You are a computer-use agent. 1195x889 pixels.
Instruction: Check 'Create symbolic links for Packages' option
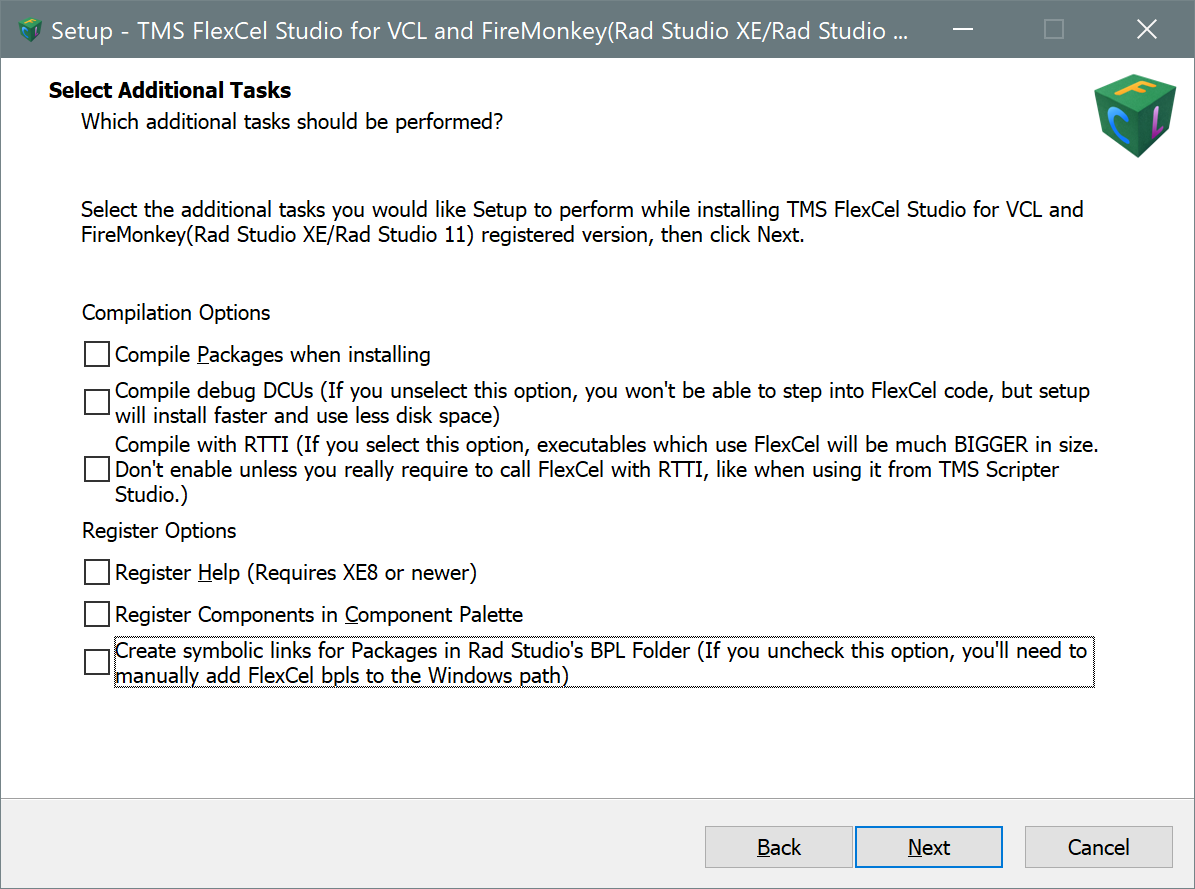tap(96, 662)
